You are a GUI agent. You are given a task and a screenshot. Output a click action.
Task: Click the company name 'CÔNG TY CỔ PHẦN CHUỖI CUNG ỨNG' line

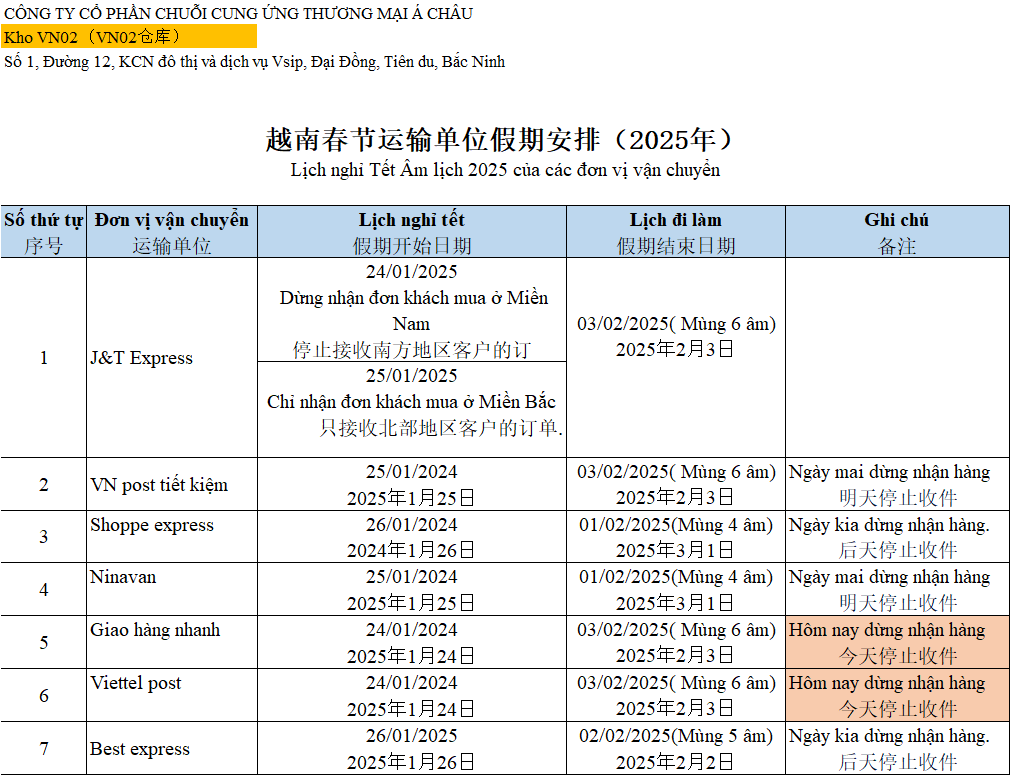coord(238,13)
